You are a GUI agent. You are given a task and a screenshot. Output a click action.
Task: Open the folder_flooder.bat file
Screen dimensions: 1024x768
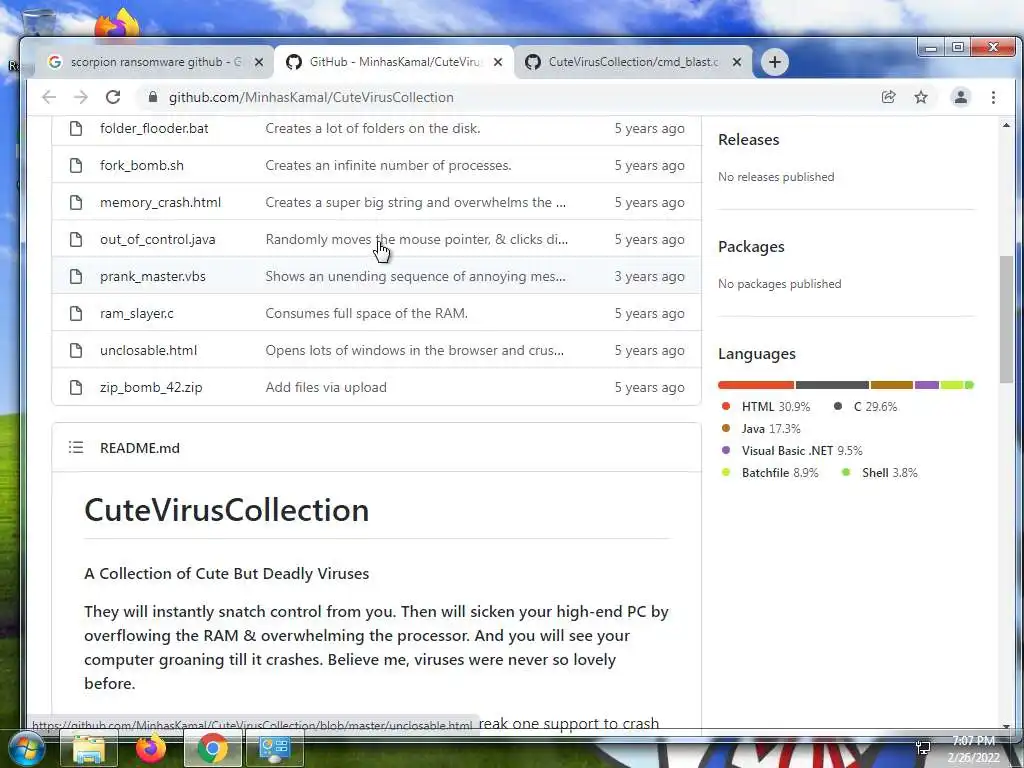[x=154, y=129]
